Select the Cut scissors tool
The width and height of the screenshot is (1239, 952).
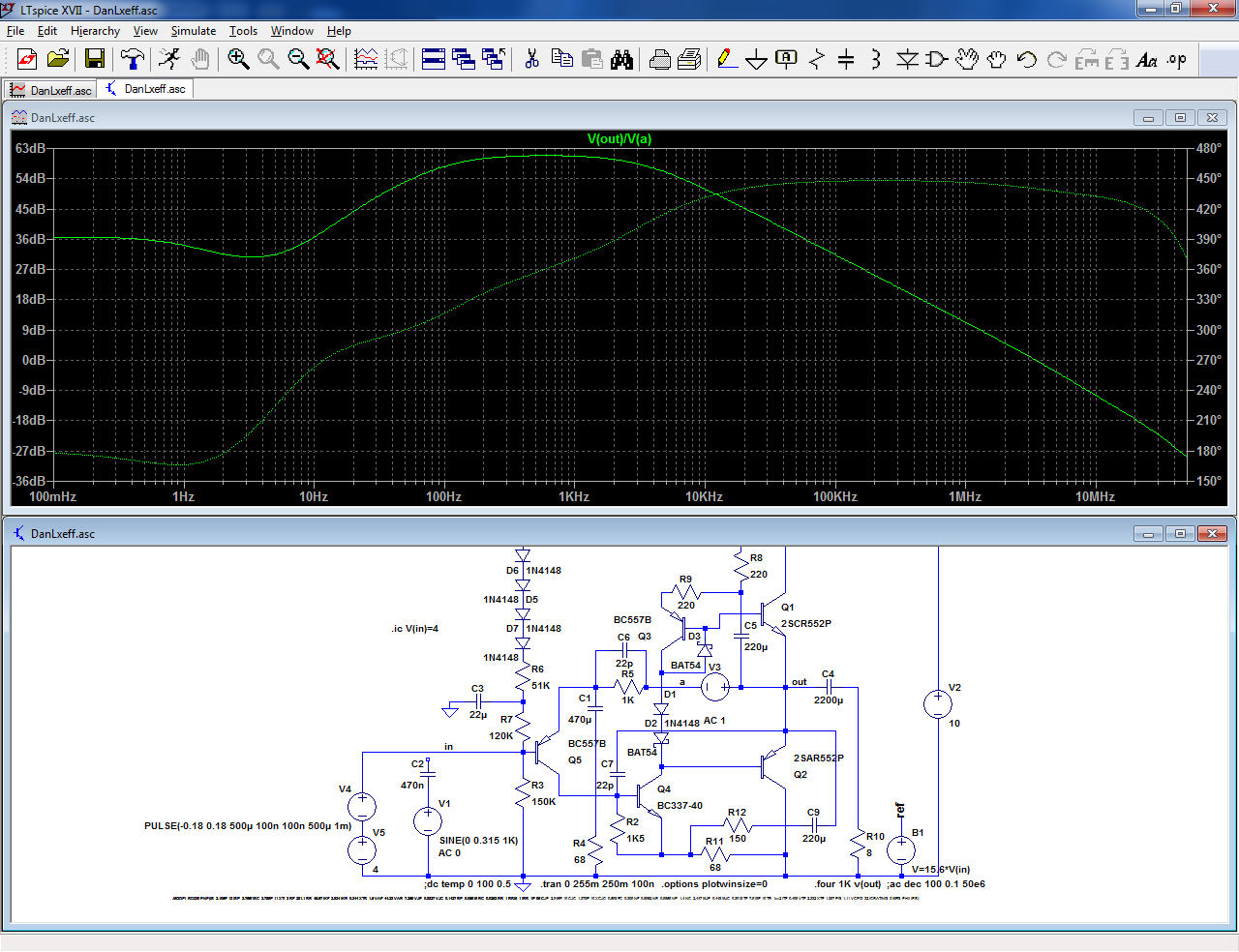tap(531, 60)
